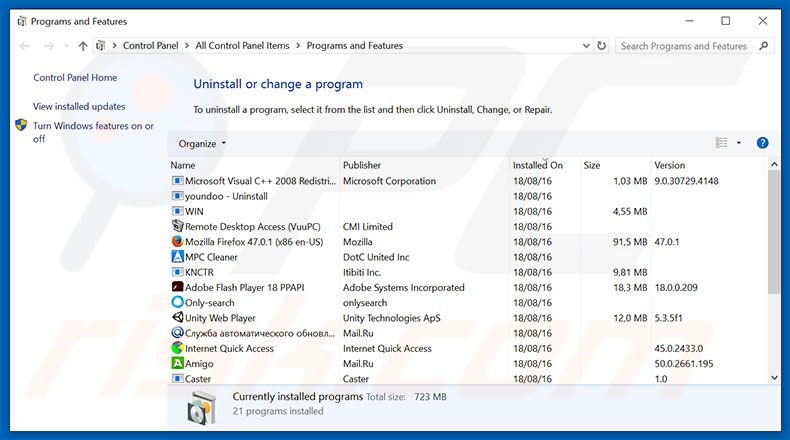Click the refresh icon in address bar

602,45
